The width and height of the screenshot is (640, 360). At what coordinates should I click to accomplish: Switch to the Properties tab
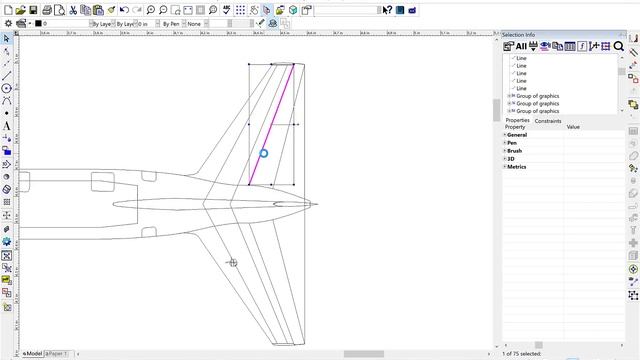coord(517,120)
